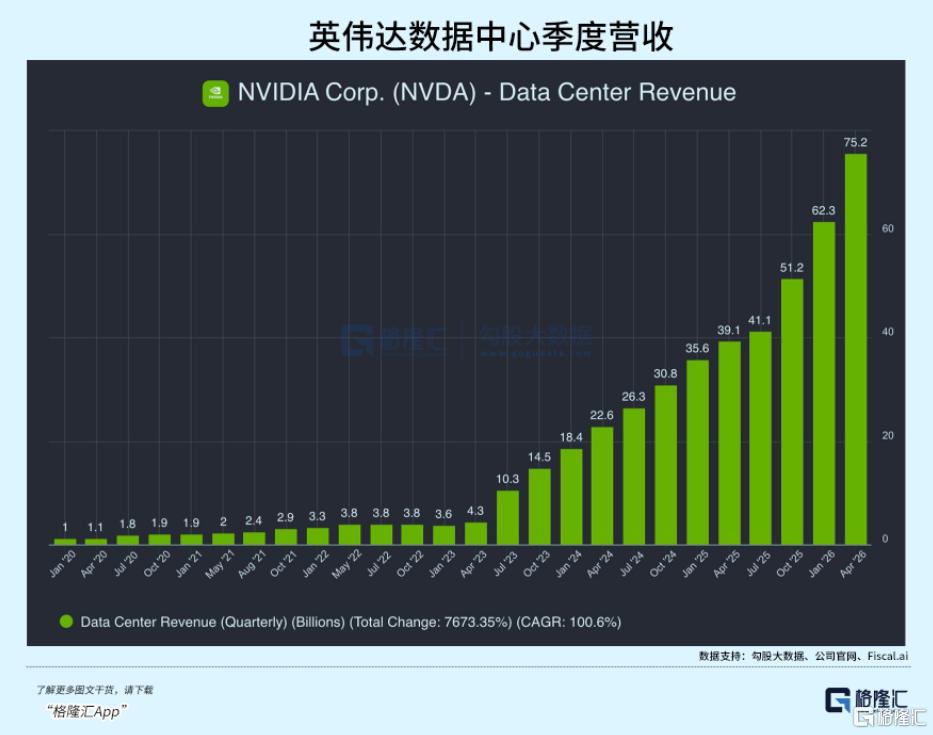Click the Jan '20 x-axis label
Image resolution: width=933 pixels, height=735 pixels.
point(62,564)
